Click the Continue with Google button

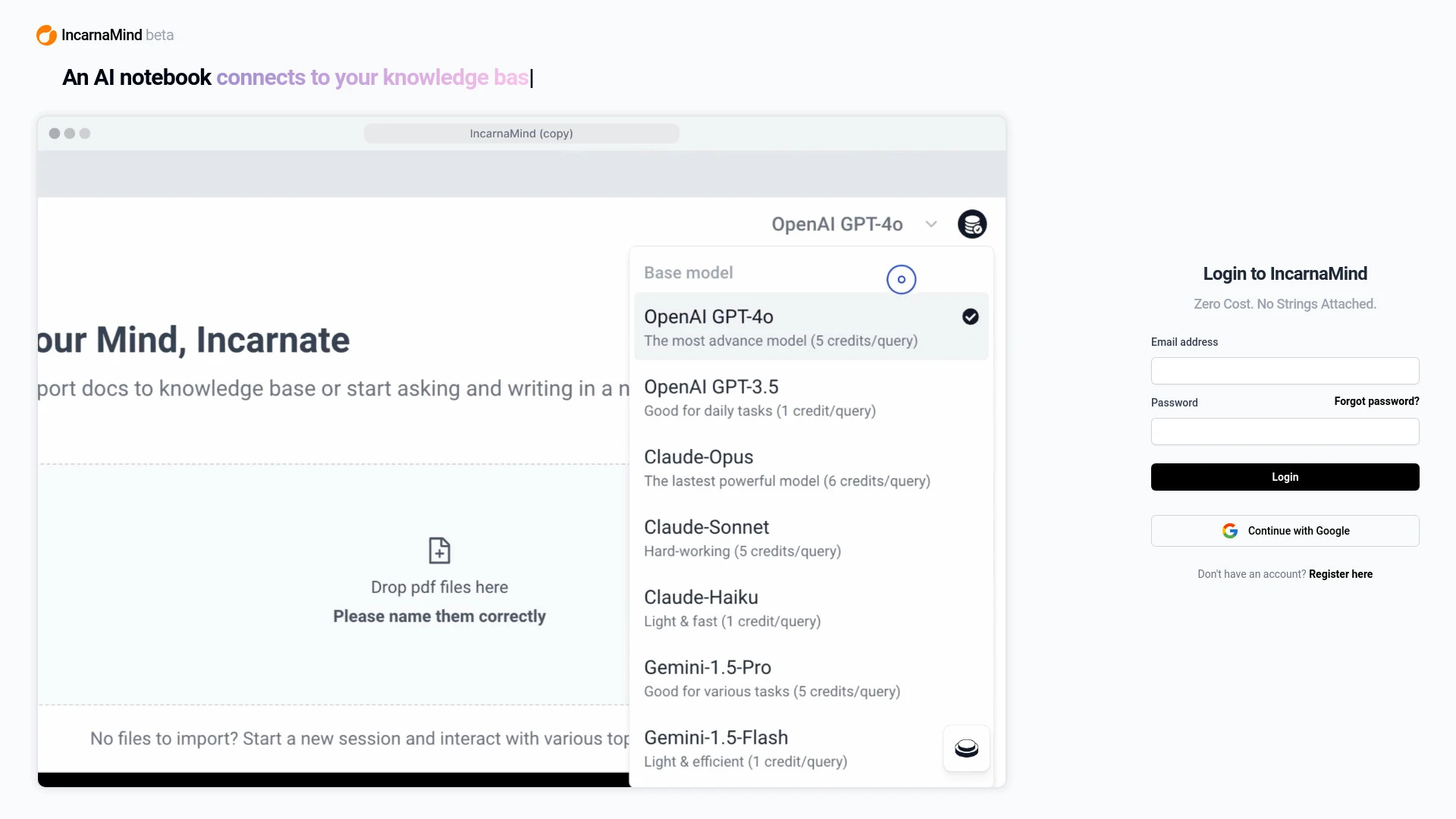tap(1285, 530)
